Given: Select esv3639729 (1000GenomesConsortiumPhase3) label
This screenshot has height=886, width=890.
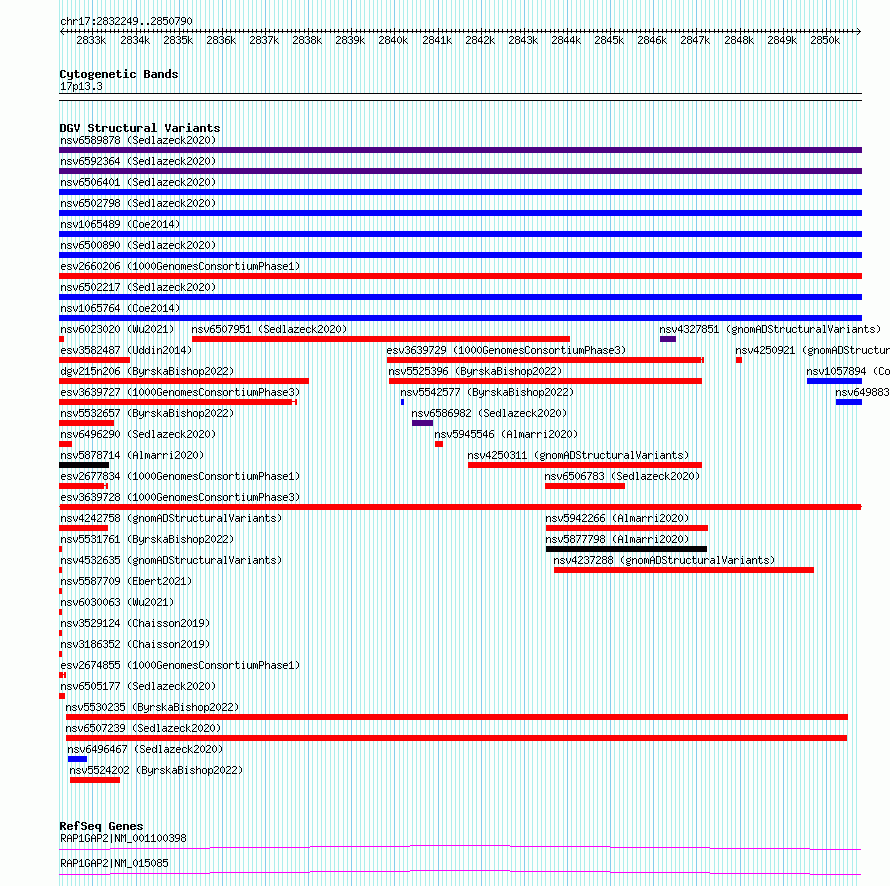Looking at the screenshot, I should tap(506, 350).
